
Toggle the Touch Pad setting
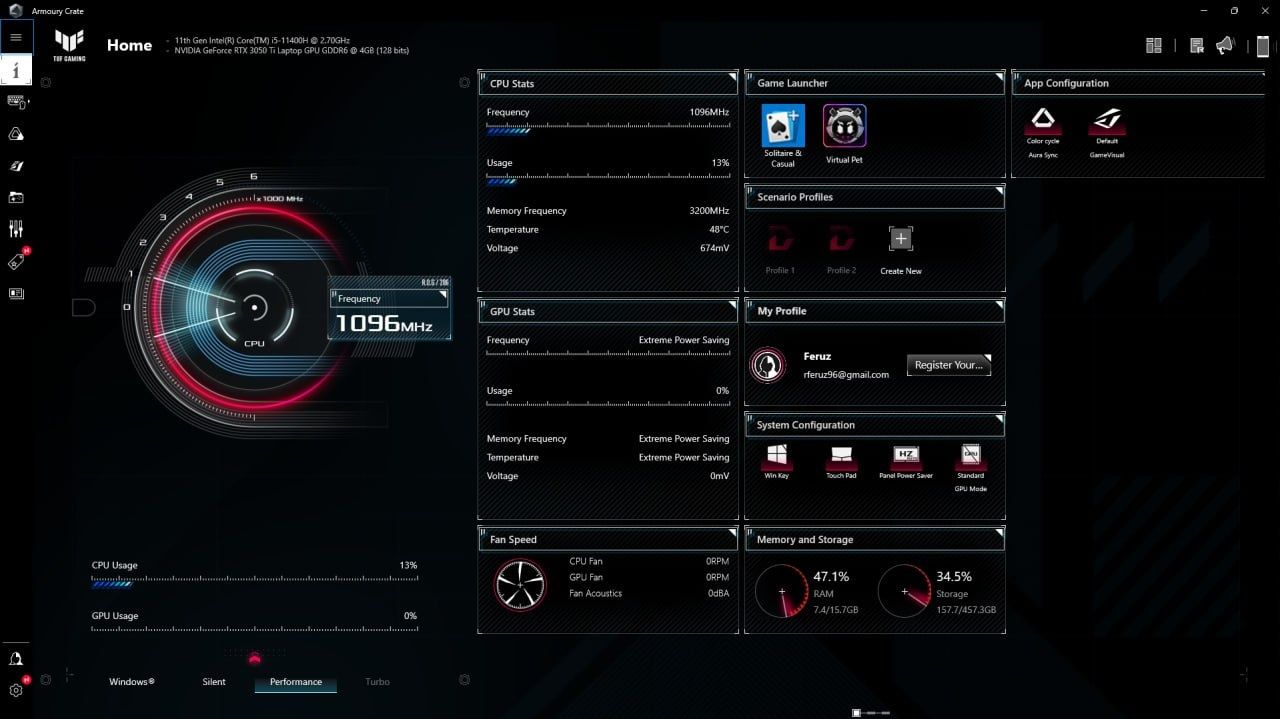(841, 456)
